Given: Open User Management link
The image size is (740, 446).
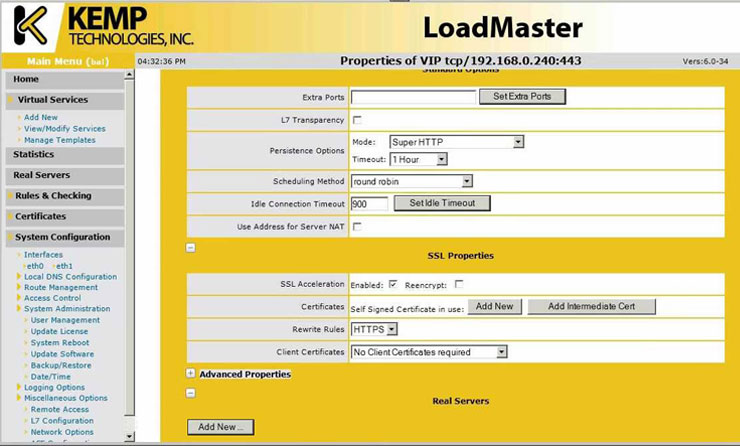Looking at the screenshot, I should click(65, 320).
